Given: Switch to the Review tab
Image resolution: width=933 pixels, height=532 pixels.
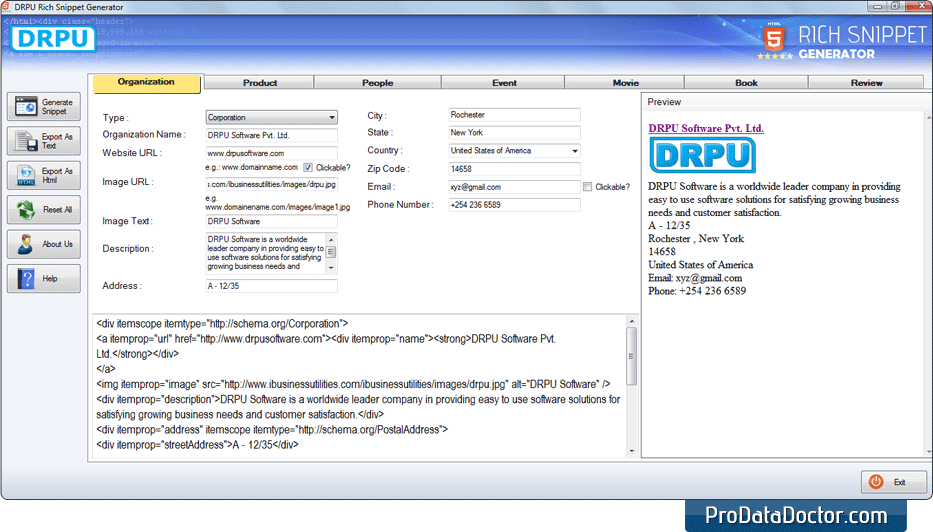Looking at the screenshot, I should [866, 83].
